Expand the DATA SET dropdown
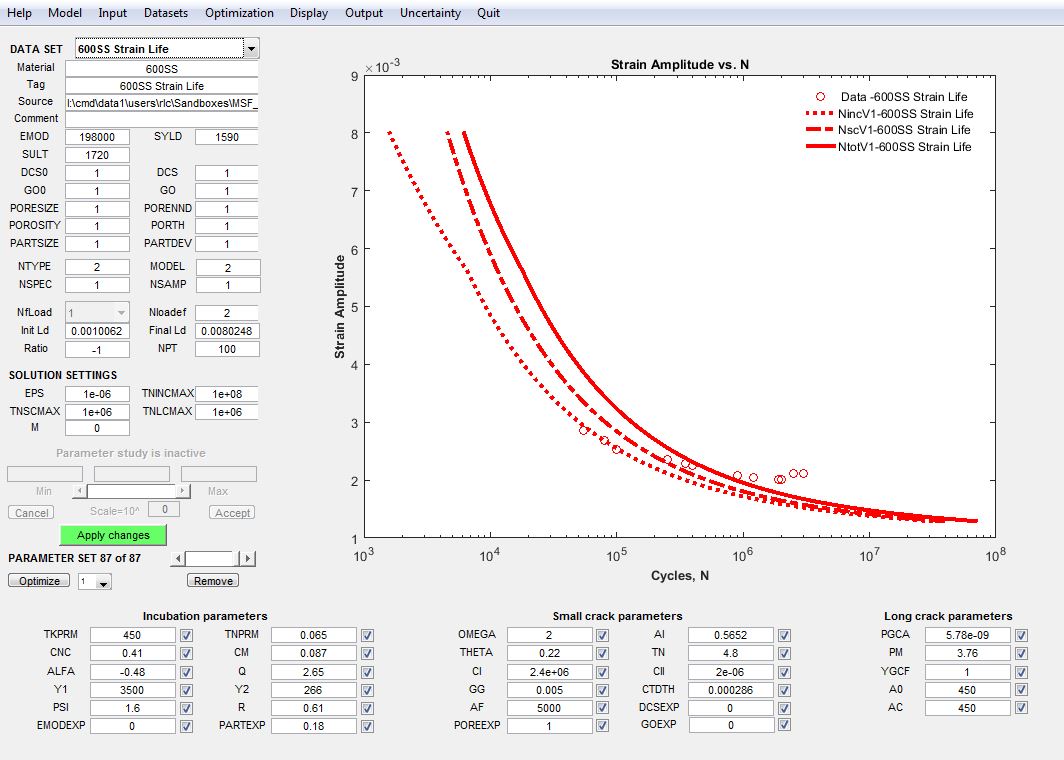This screenshot has width=1064, height=760. (x=251, y=49)
